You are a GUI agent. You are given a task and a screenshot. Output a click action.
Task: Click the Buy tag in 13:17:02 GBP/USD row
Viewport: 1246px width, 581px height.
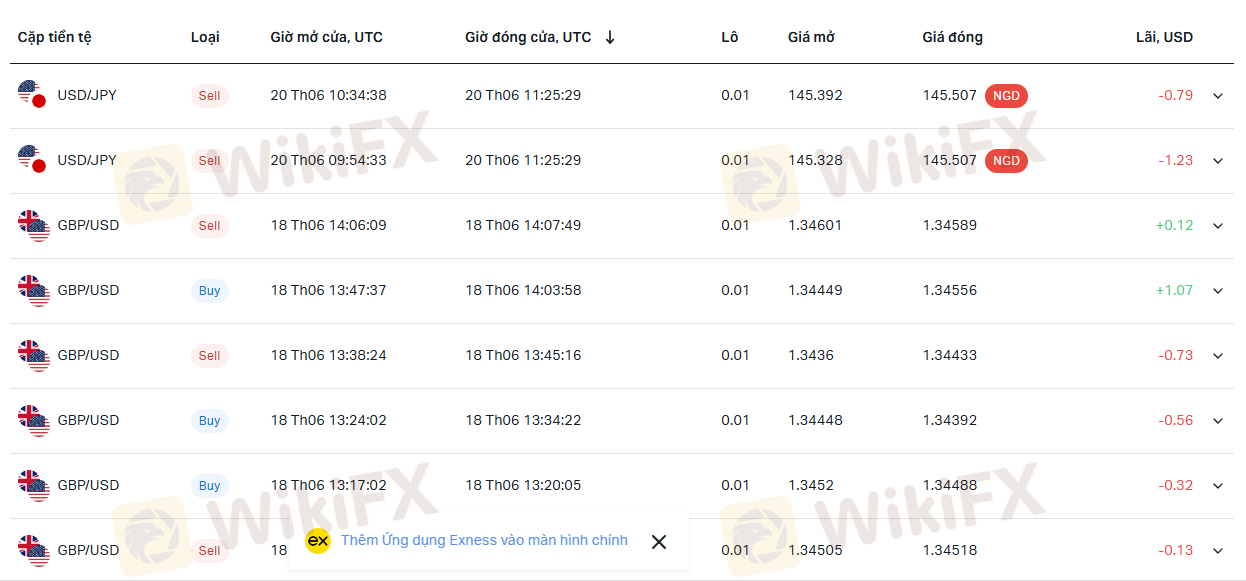click(209, 486)
